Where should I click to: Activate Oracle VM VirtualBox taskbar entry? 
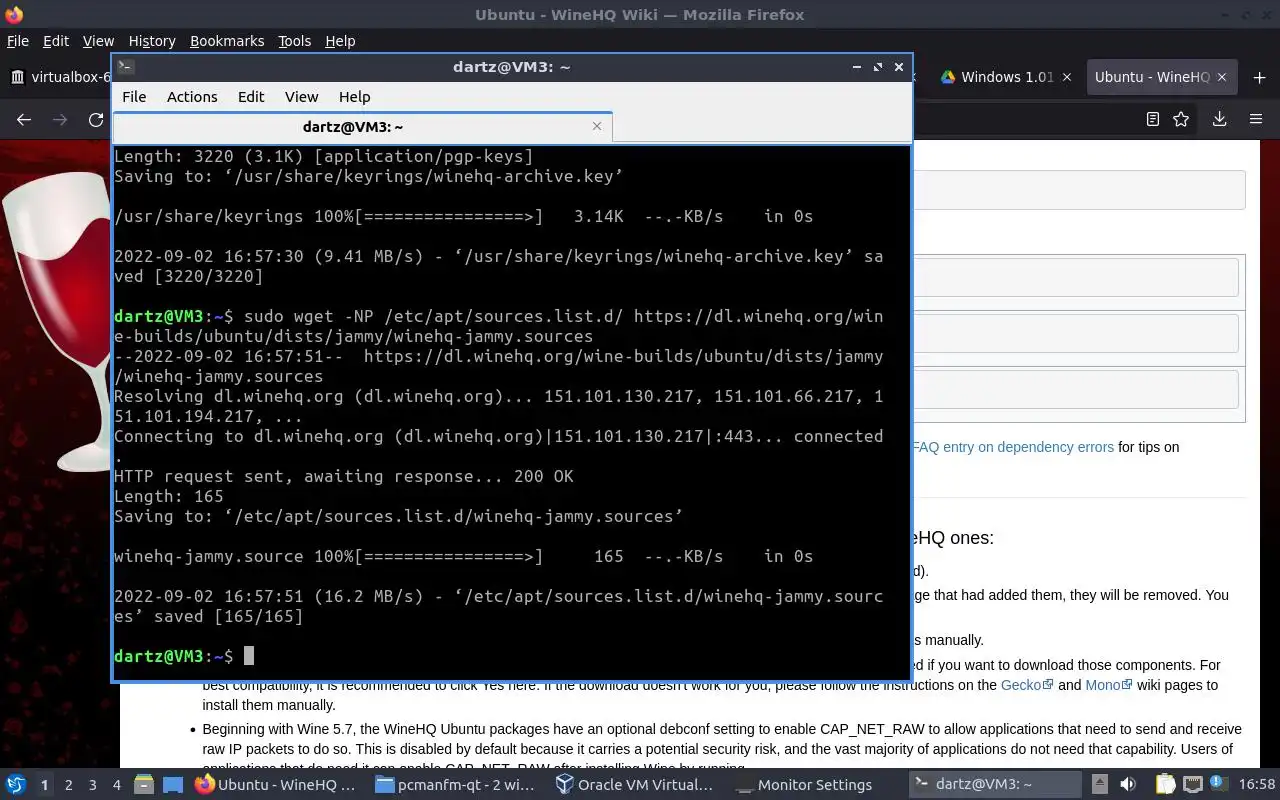[635, 785]
